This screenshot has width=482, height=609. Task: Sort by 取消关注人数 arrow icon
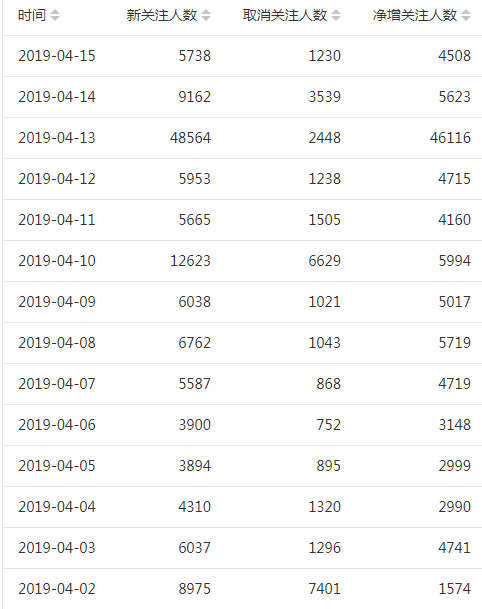336,16
